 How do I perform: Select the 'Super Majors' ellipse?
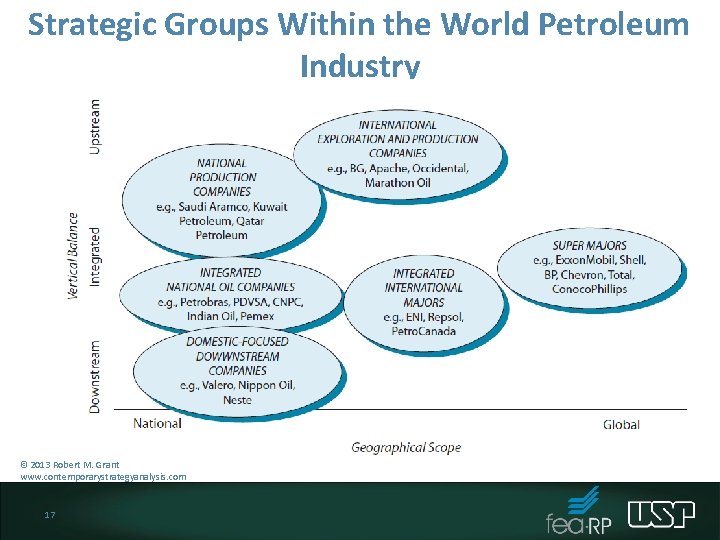(590, 268)
